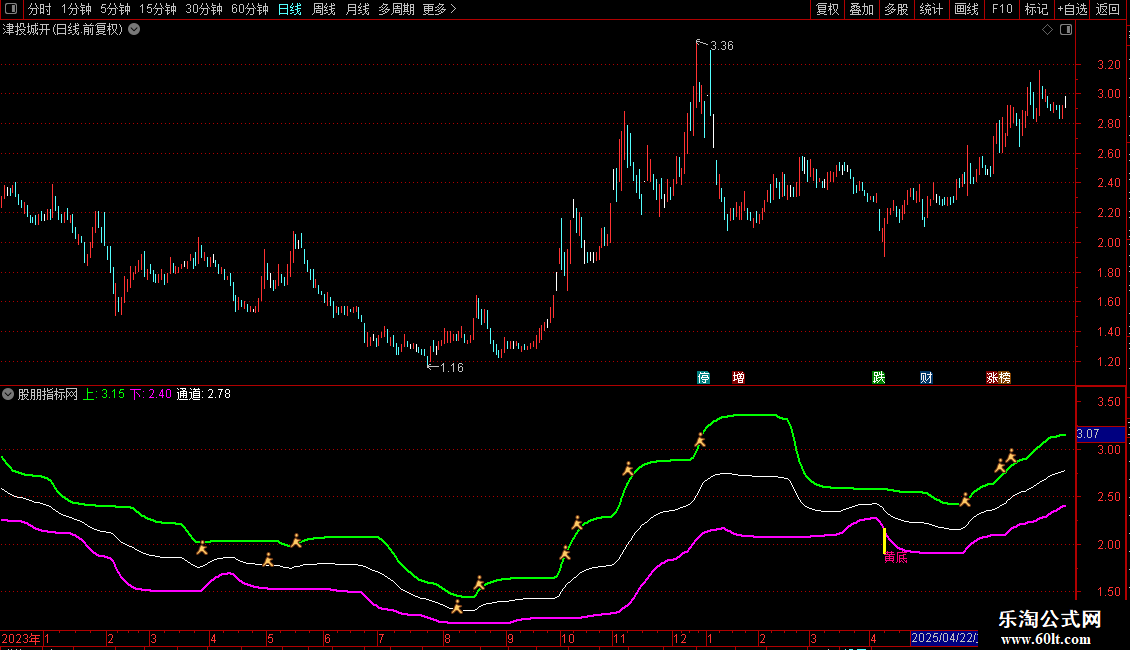Click the 涨榜 event marker

point(998,378)
